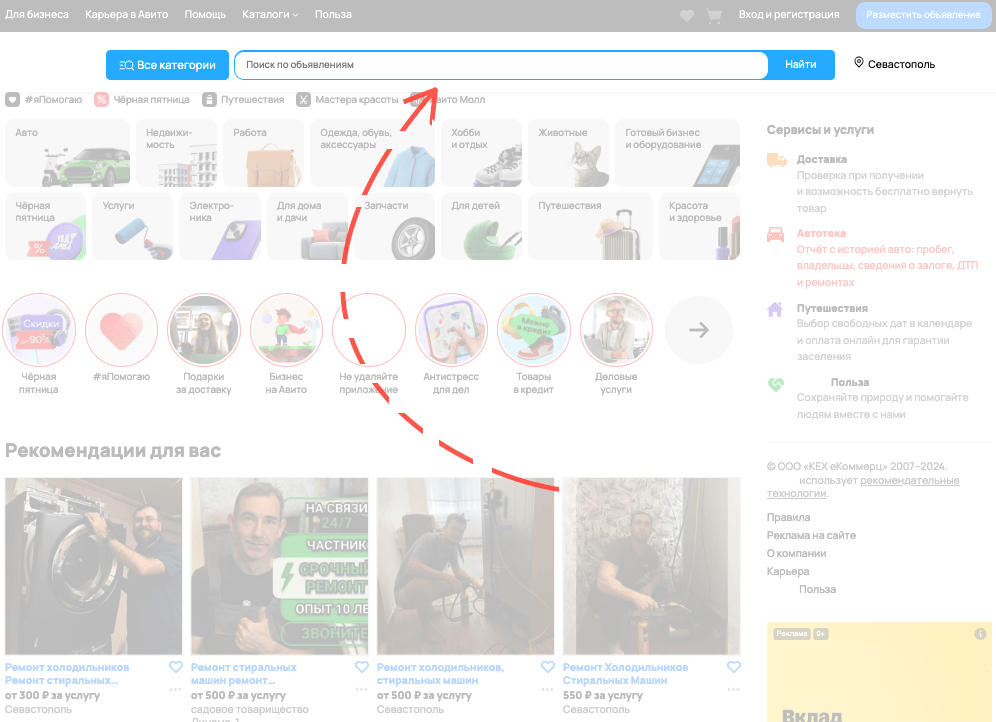
Task: Click the Найти search button
Action: (800, 65)
